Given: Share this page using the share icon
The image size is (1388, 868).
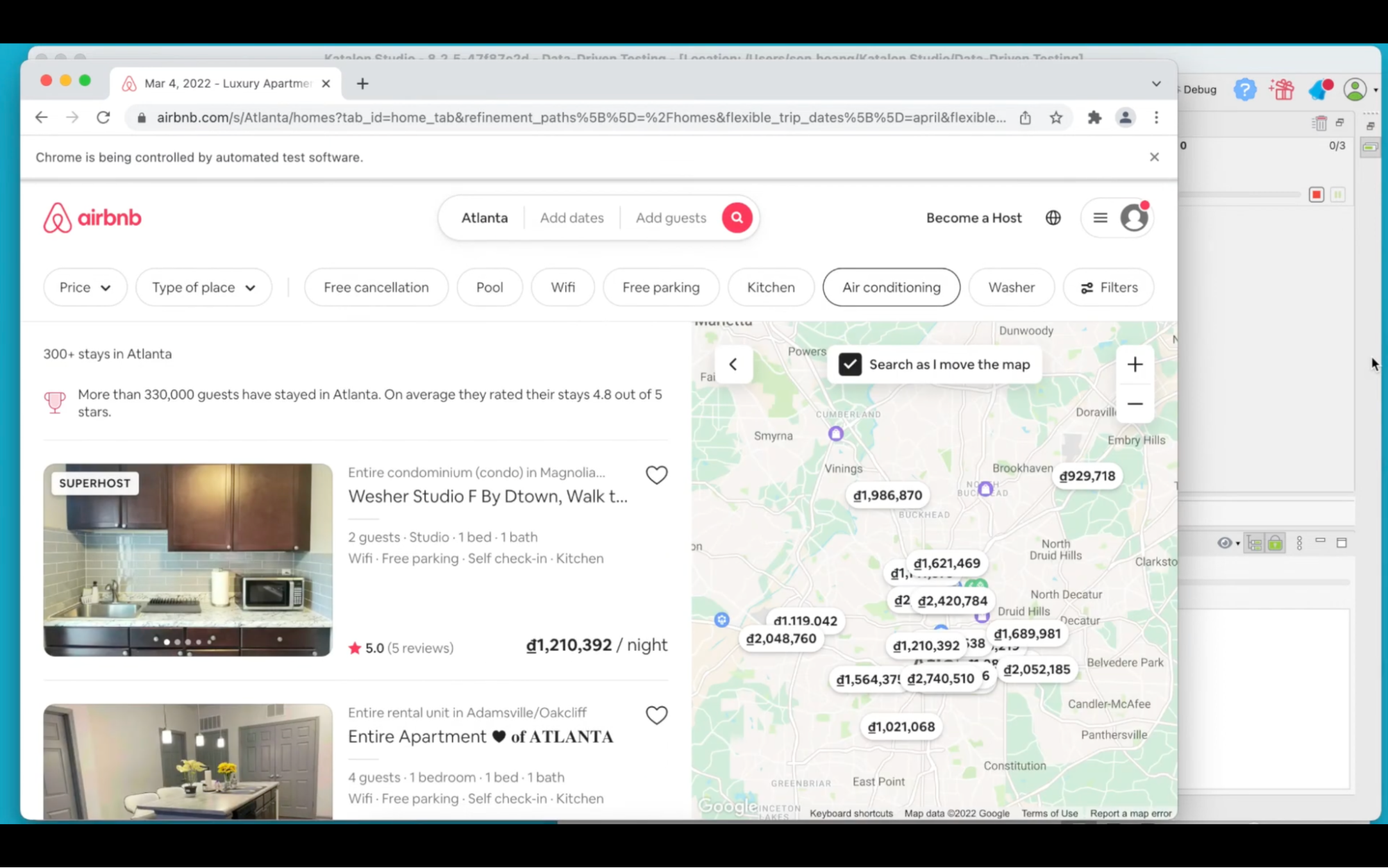Looking at the screenshot, I should tap(1025, 117).
